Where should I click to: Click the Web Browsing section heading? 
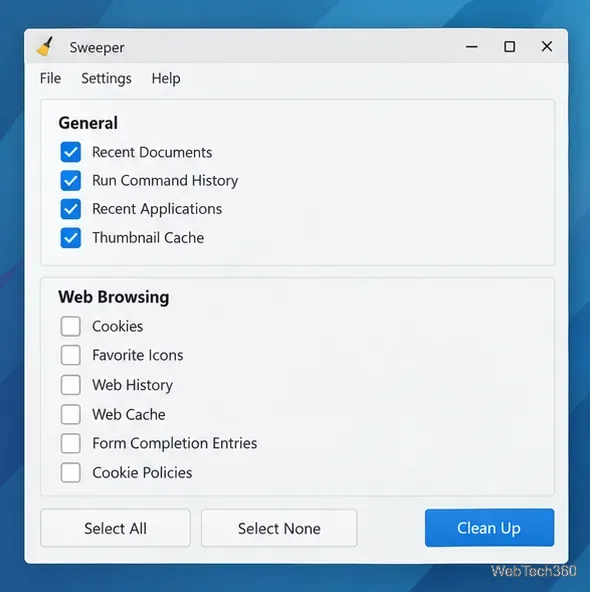pos(114,297)
